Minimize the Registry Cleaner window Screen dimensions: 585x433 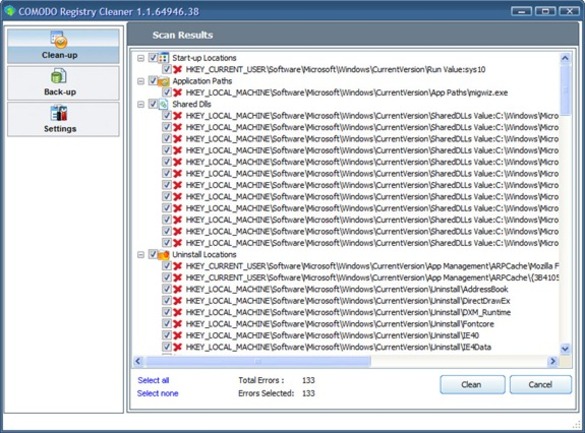click(x=522, y=11)
